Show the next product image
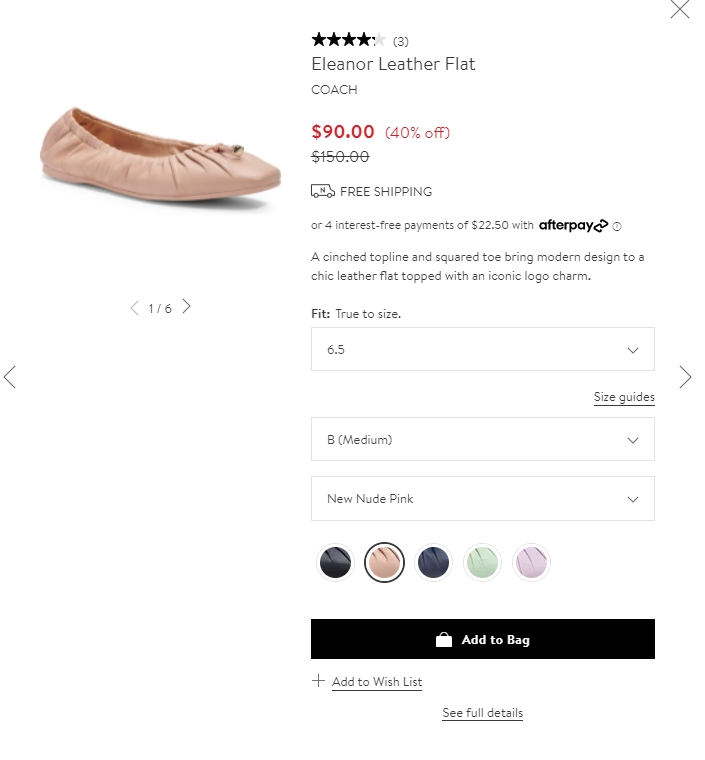Viewport: 705px width, 760px height. [187, 306]
